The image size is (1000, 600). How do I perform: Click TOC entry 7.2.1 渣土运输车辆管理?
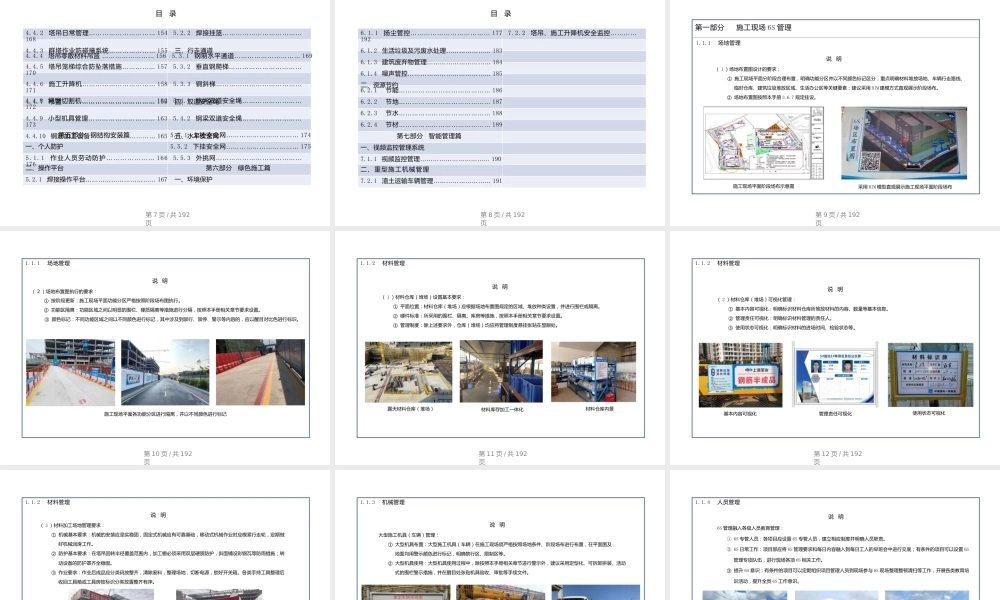point(430,181)
